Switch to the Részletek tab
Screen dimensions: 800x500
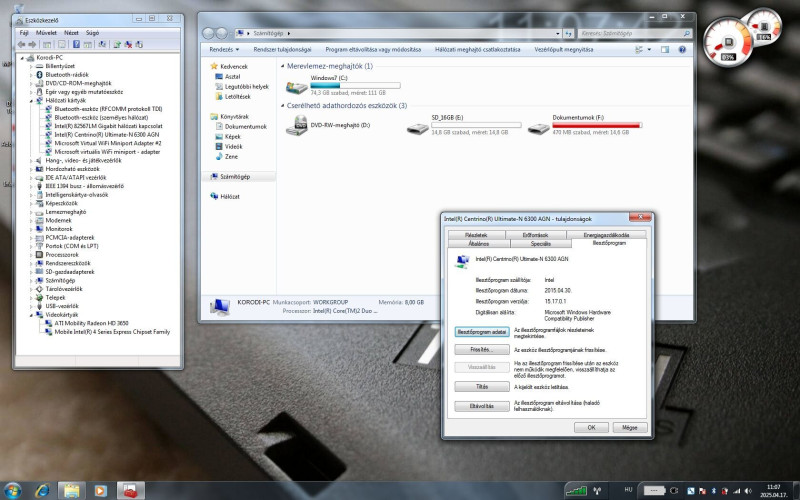coord(476,235)
